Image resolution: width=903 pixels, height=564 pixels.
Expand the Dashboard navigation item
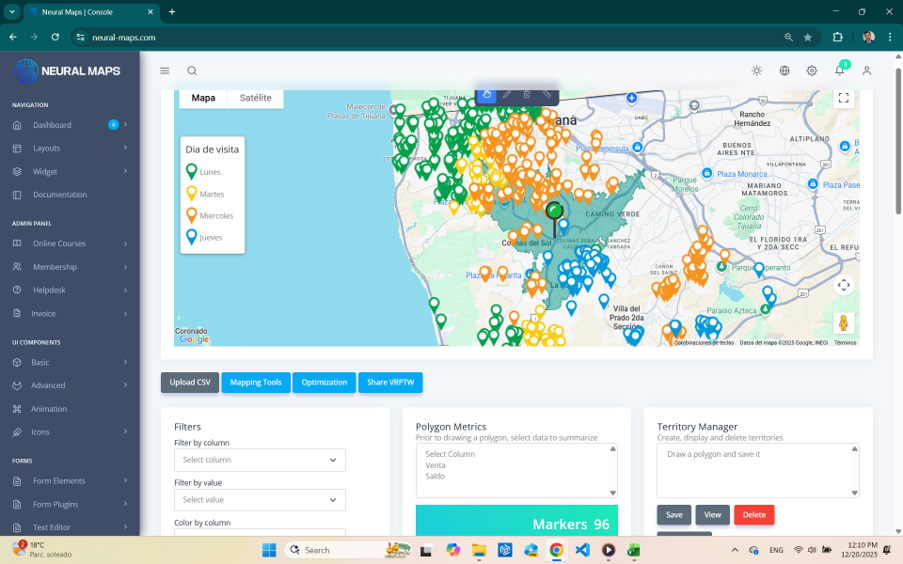click(x=70, y=125)
